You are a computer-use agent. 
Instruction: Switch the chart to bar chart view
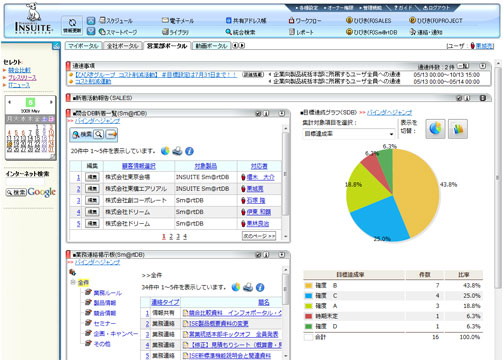(458, 129)
